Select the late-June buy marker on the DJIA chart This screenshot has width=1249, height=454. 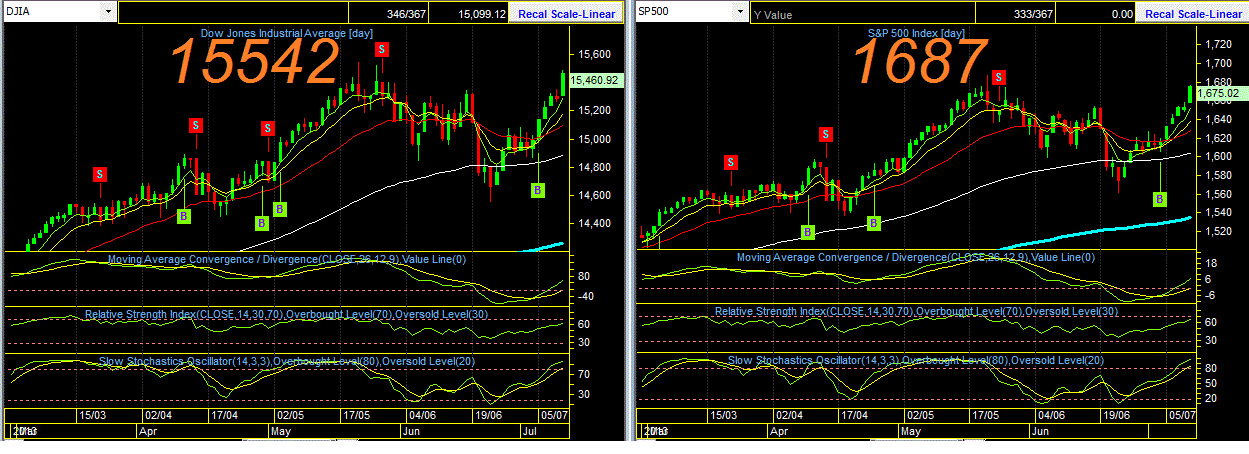(538, 190)
